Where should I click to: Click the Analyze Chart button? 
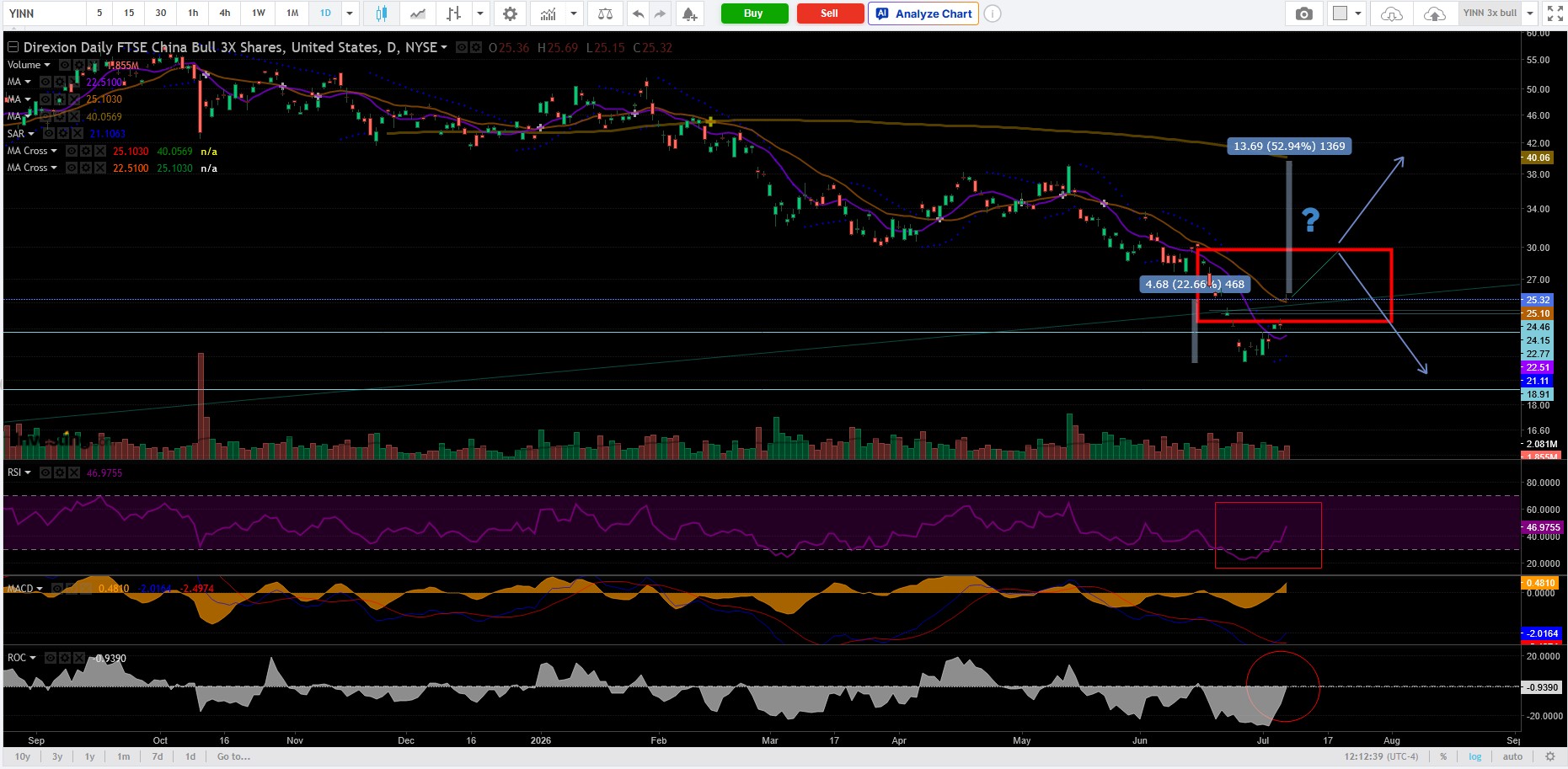(923, 13)
